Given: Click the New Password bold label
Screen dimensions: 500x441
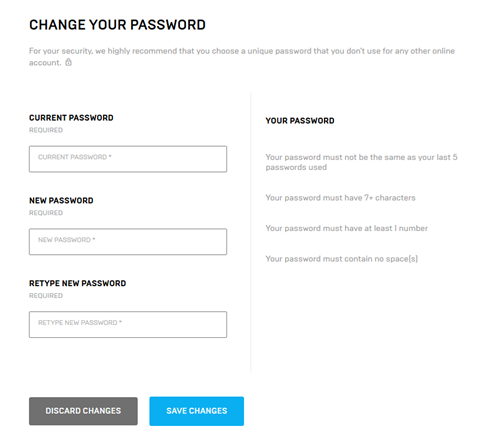Looking at the screenshot, I should [61, 200].
